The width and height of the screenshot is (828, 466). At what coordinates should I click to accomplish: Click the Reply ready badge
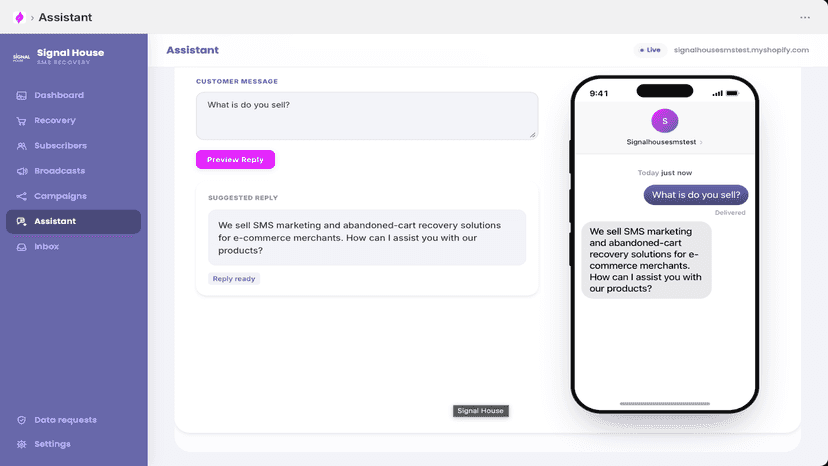coord(234,279)
